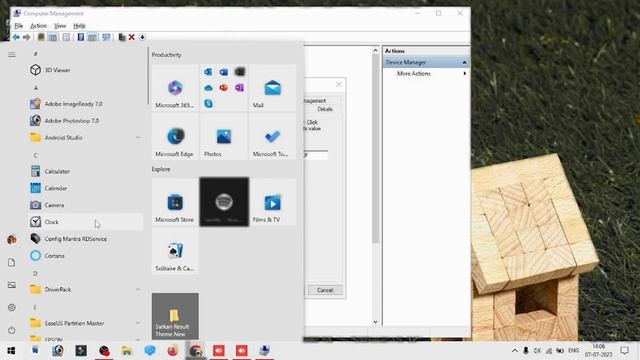Click the scroll-up arrow in Computer Management pane
640x360 pixels.
pos(375,50)
